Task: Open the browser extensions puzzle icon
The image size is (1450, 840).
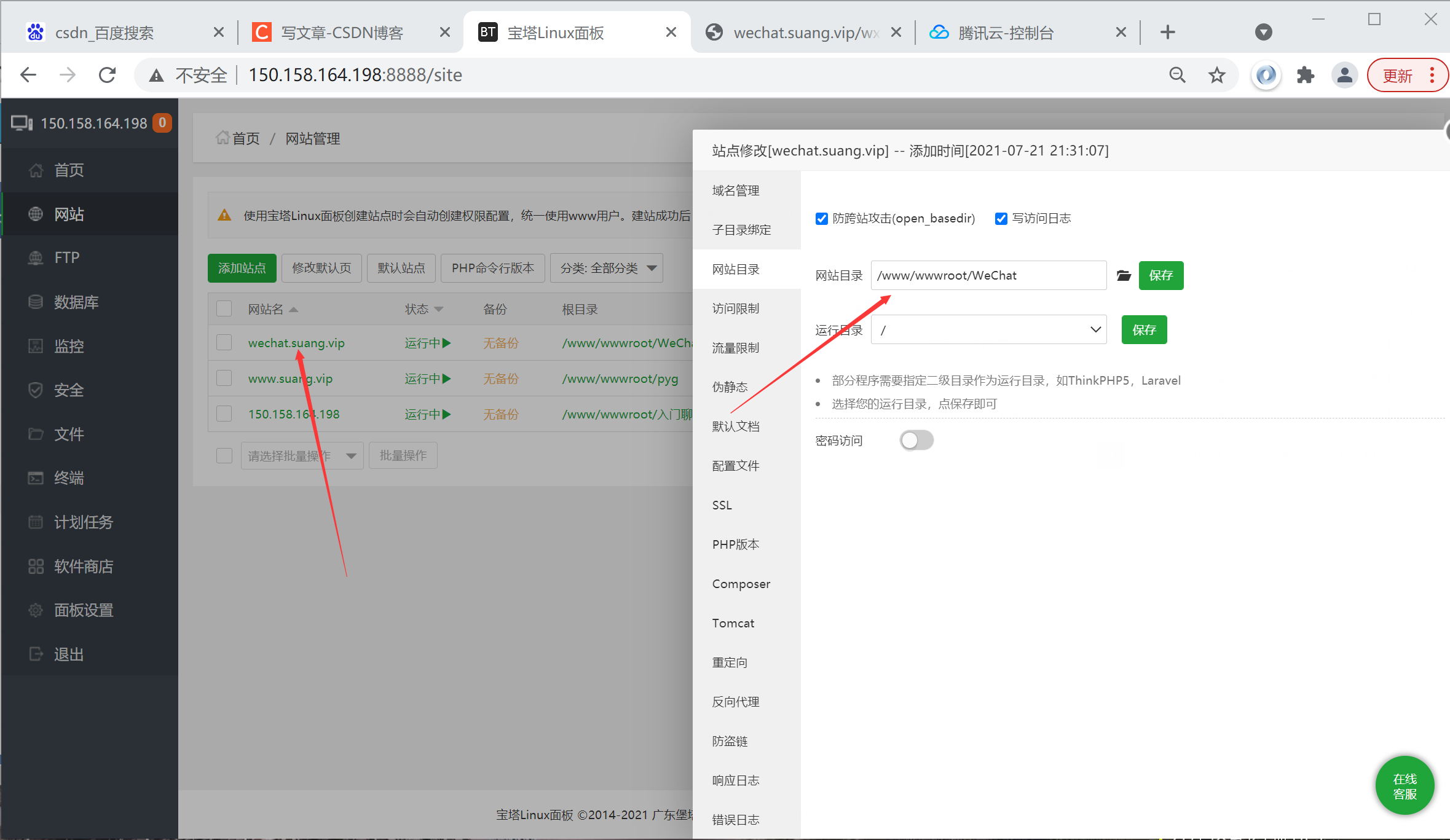Action: pyautogui.click(x=1305, y=75)
